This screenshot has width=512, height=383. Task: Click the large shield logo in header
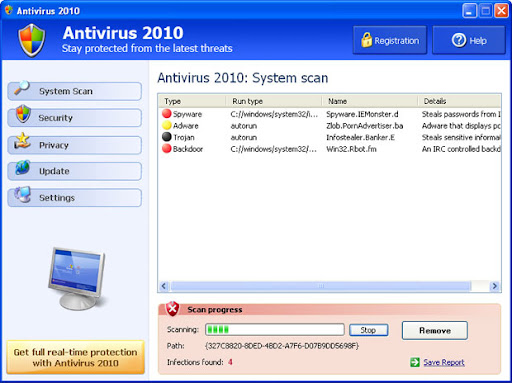(x=32, y=41)
